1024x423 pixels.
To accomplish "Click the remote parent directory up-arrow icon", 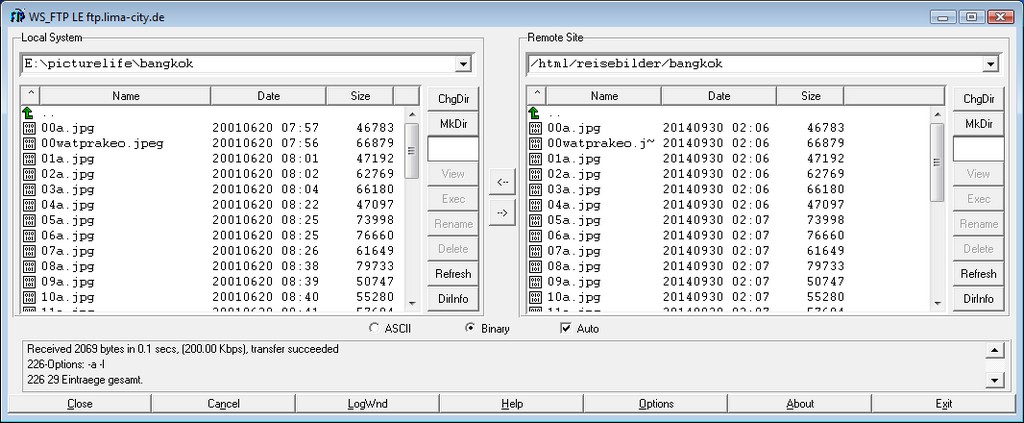I will tap(535, 113).
